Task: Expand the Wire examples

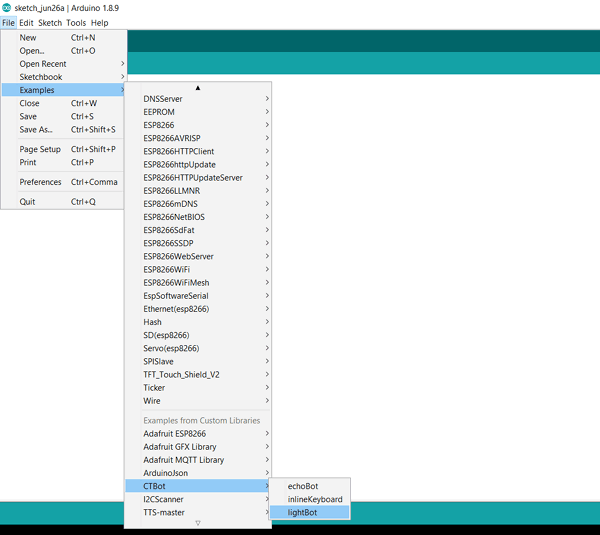Action: 198,401
